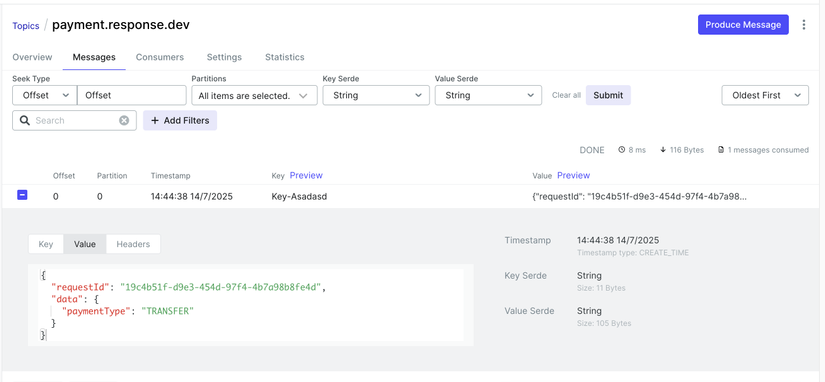Click Timestamp type: CREATE_TIME text

[633, 253]
